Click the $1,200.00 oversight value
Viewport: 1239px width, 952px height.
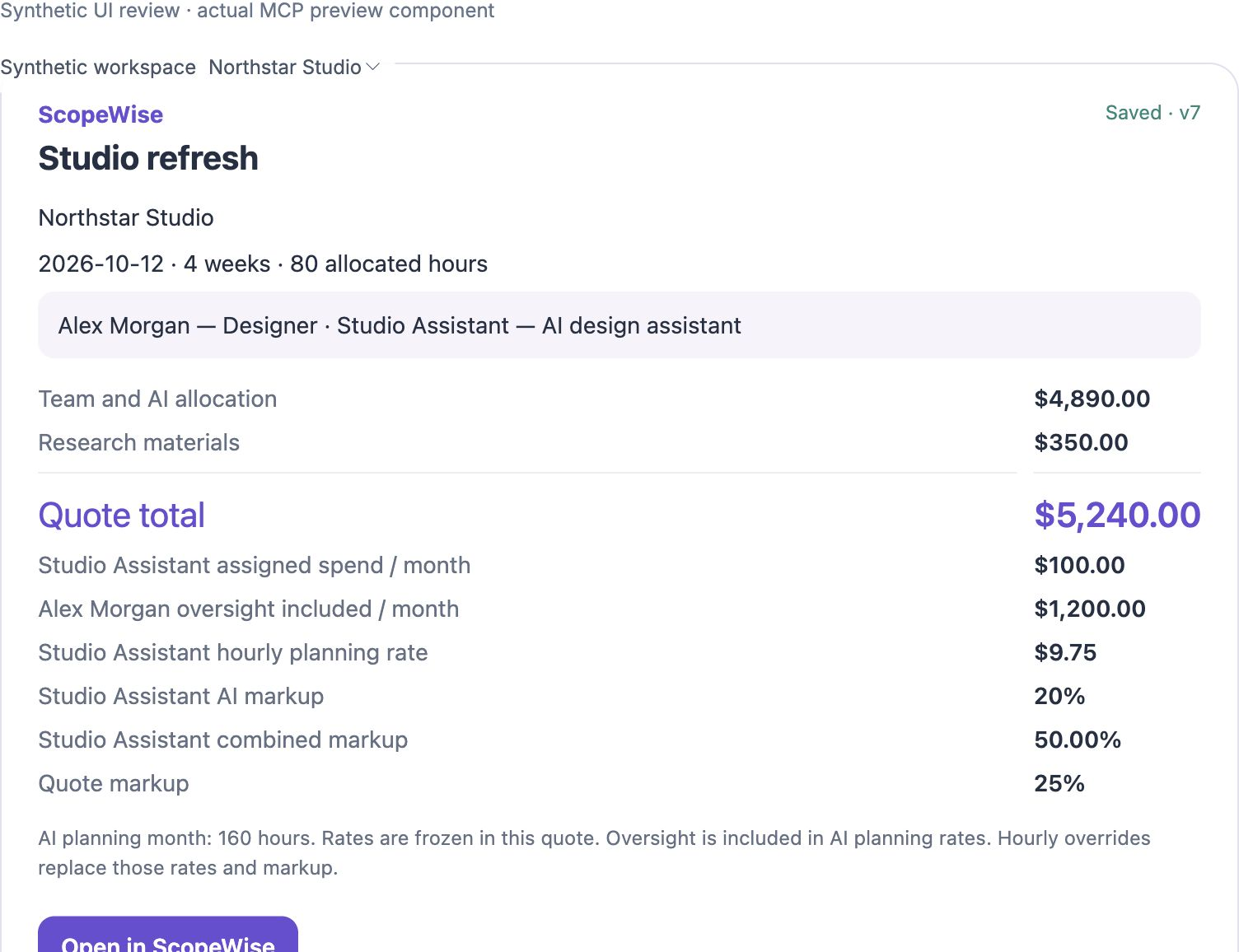pos(1090,609)
